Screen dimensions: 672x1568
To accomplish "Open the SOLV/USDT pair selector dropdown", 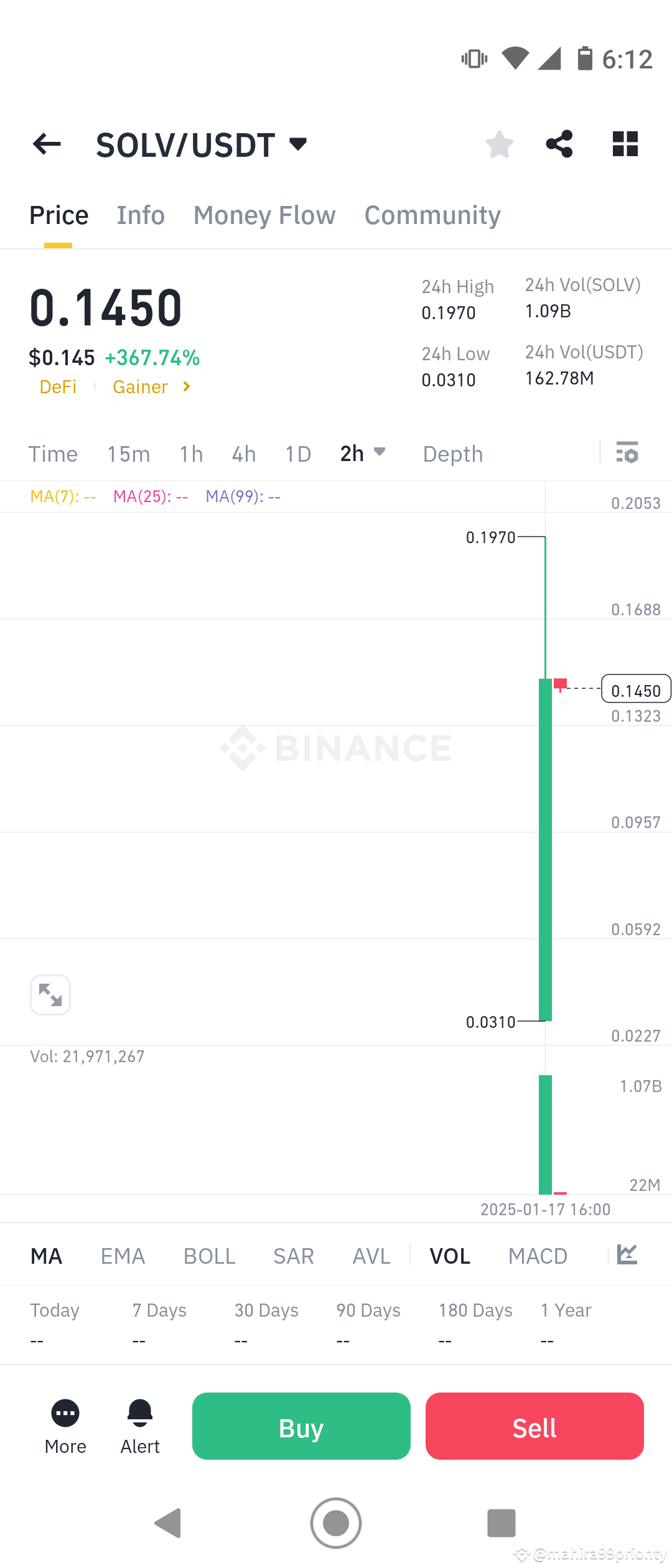I will (297, 144).
